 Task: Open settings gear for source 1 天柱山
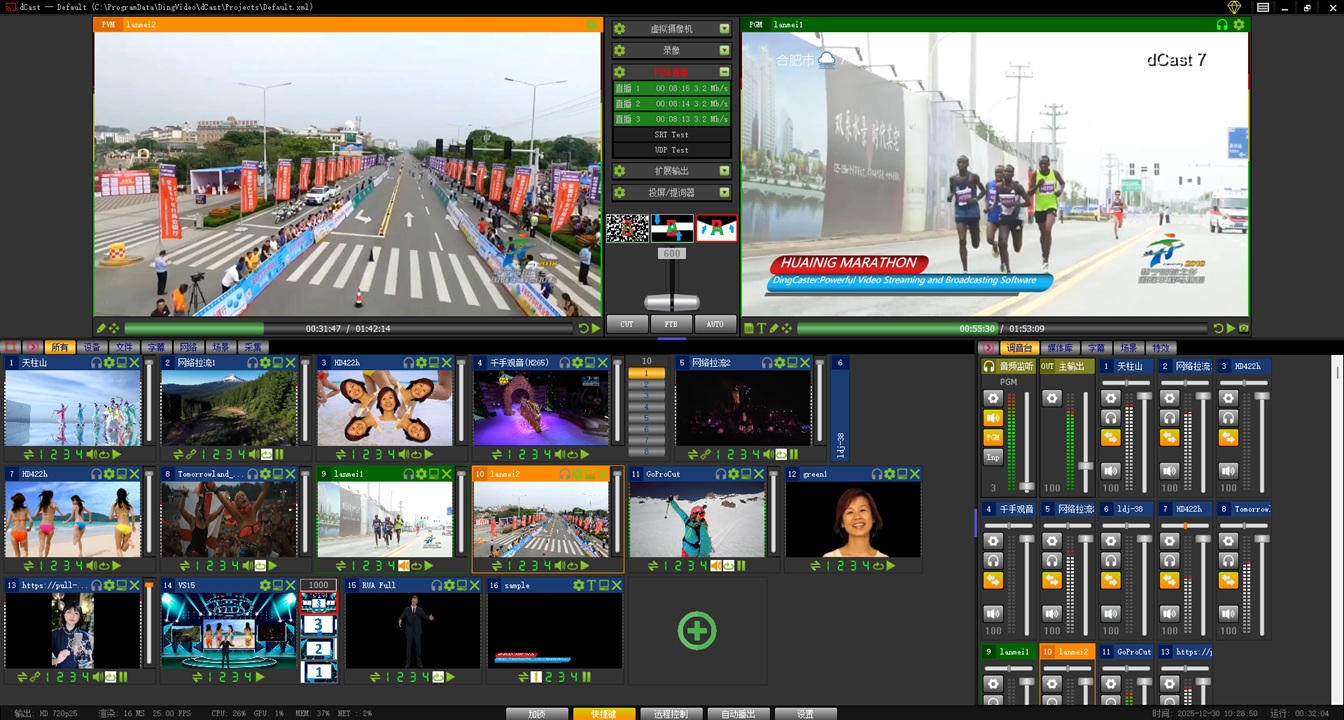(x=109, y=363)
